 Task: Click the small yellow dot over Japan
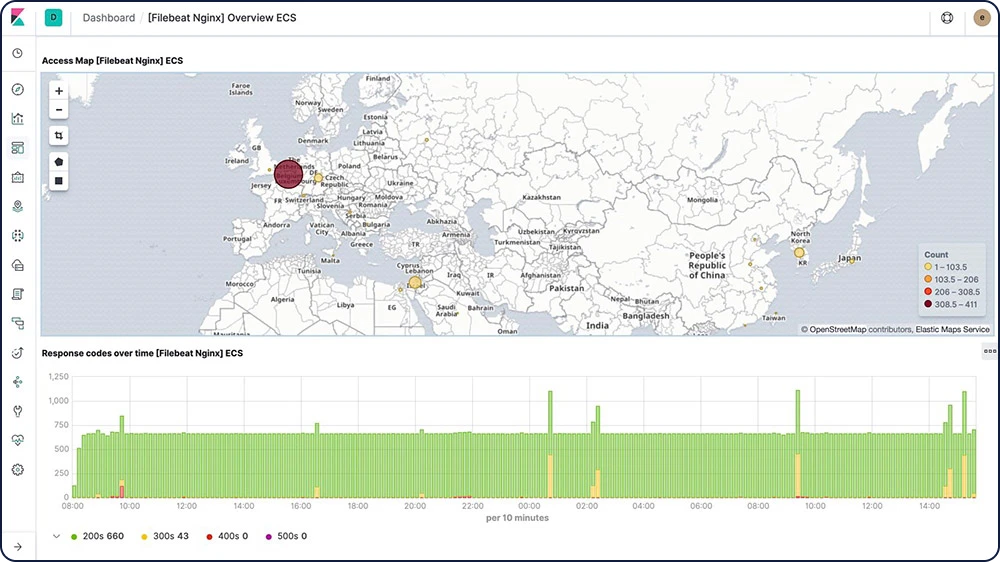[x=853, y=261]
